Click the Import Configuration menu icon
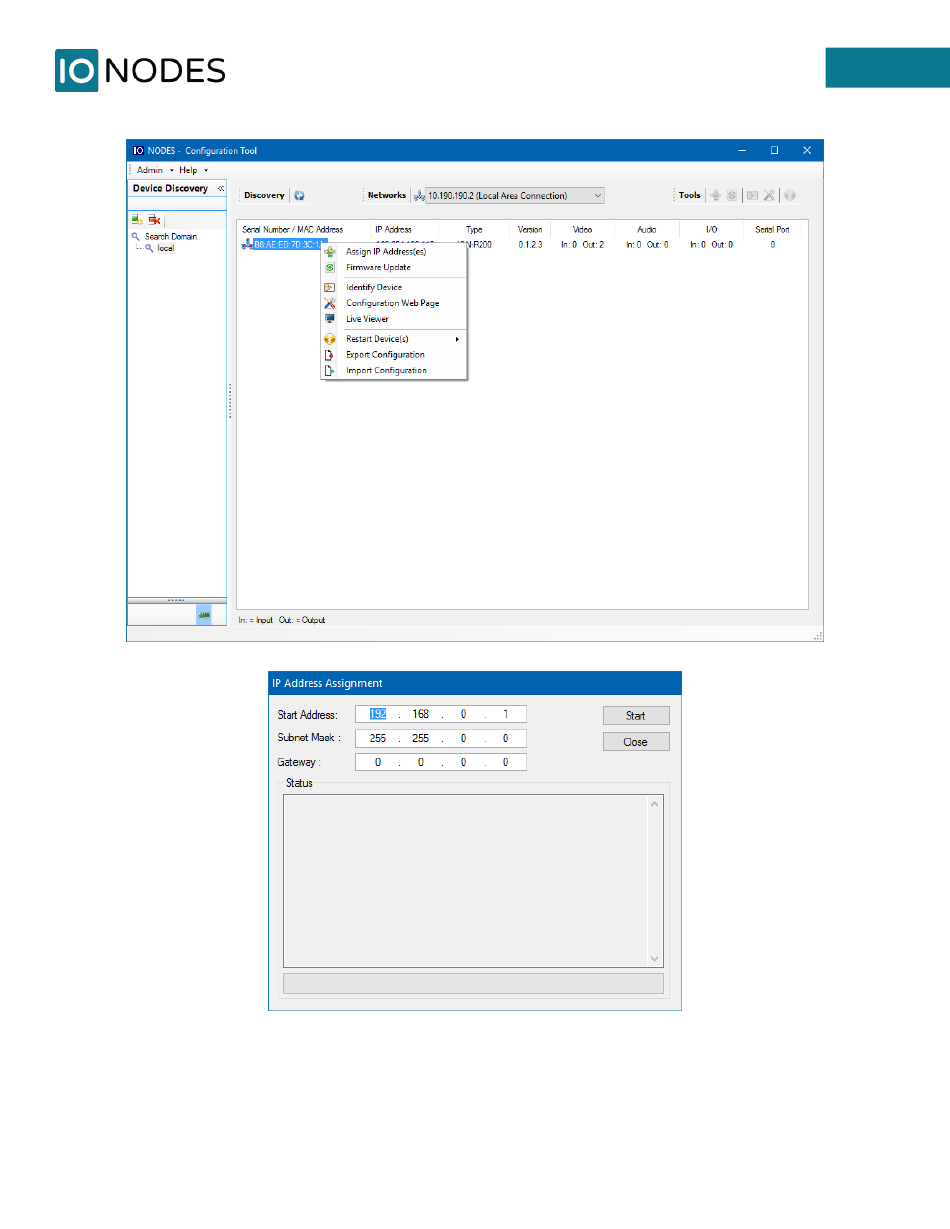This screenshot has height=1229, width=950. [x=330, y=371]
